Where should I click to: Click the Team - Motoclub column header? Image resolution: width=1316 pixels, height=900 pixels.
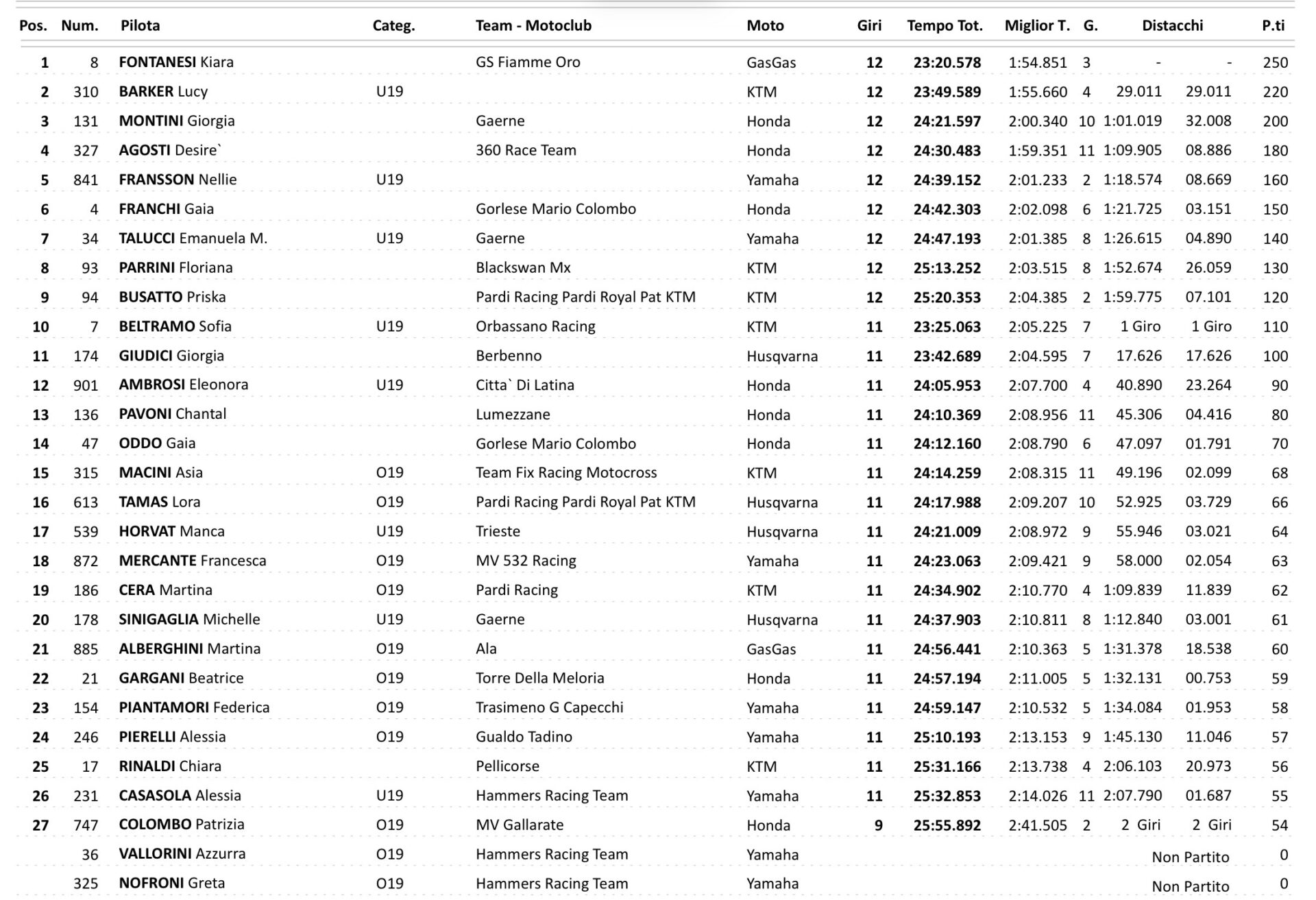click(x=533, y=26)
